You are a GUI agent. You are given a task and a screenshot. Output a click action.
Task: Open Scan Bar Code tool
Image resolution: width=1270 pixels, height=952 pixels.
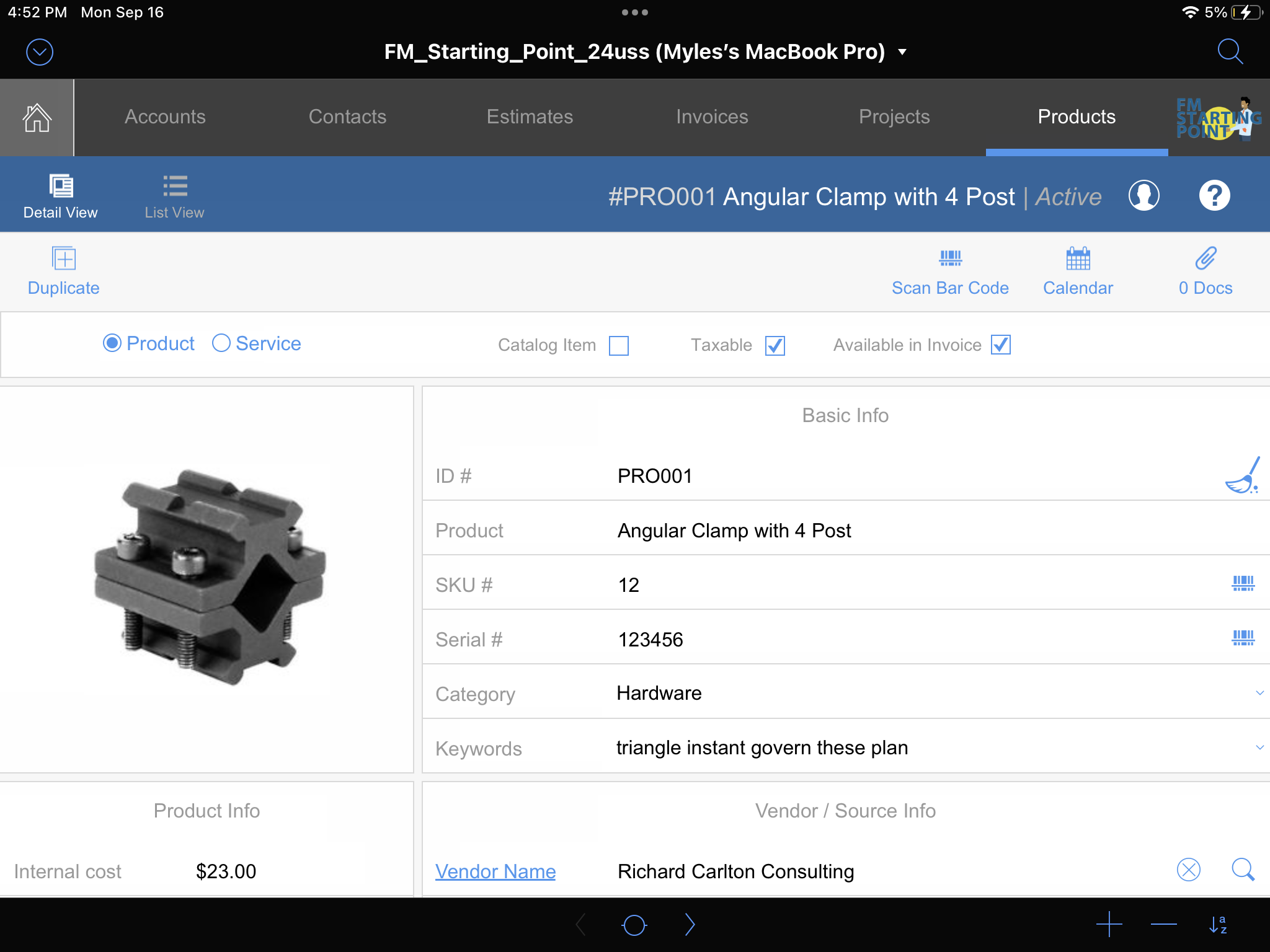click(x=950, y=270)
